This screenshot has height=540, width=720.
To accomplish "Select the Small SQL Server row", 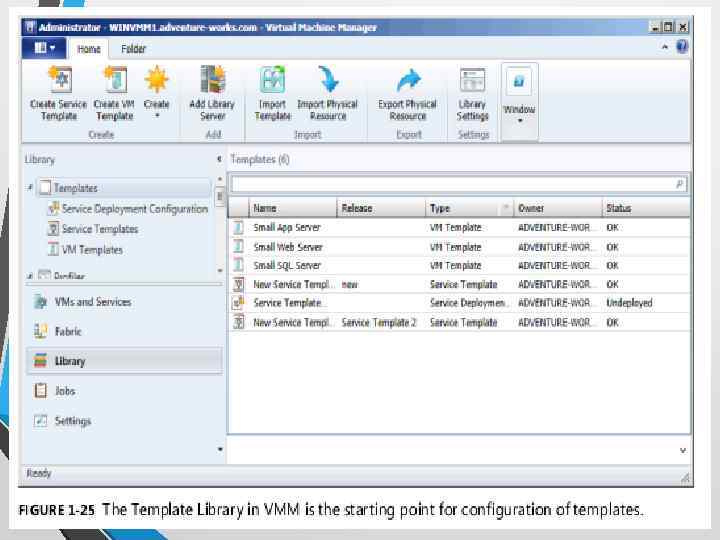I will click(x=459, y=265).
